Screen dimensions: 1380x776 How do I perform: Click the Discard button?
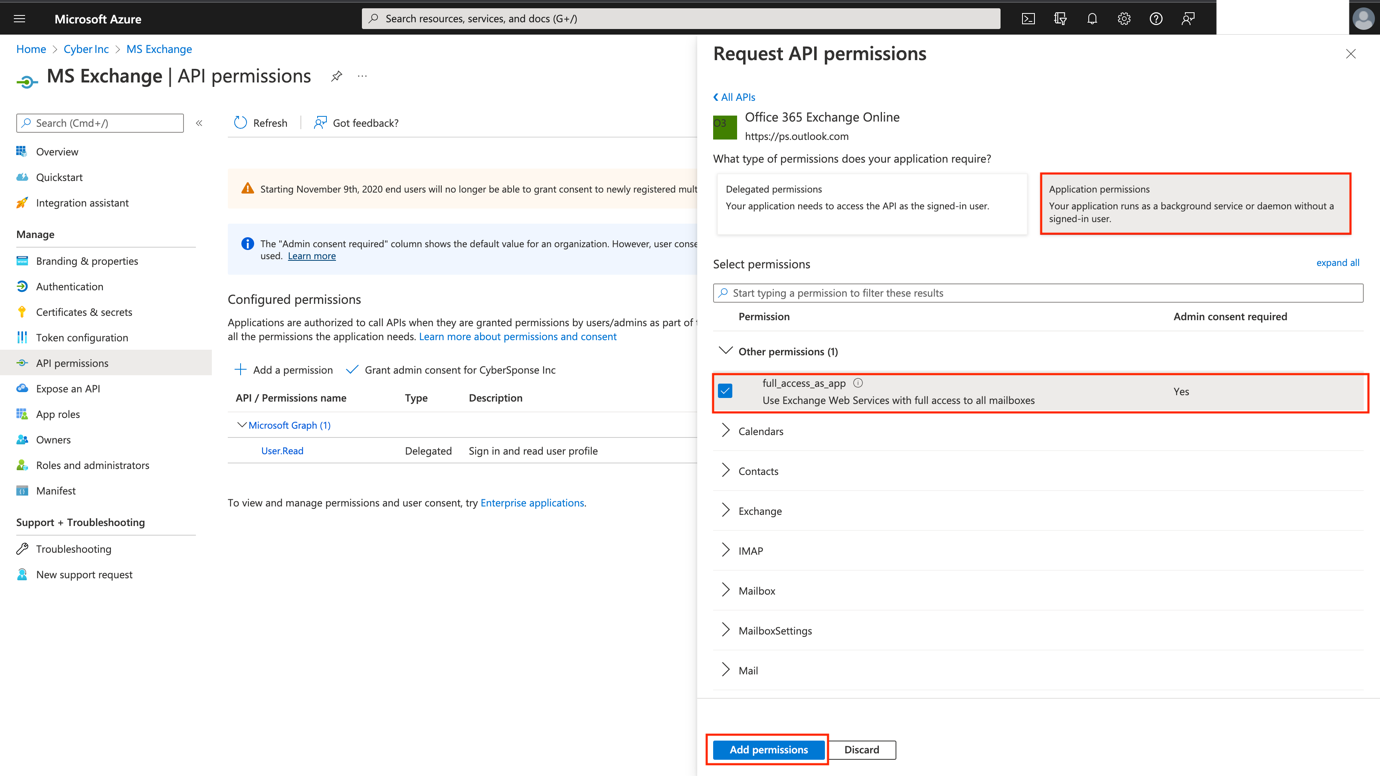[862, 750]
